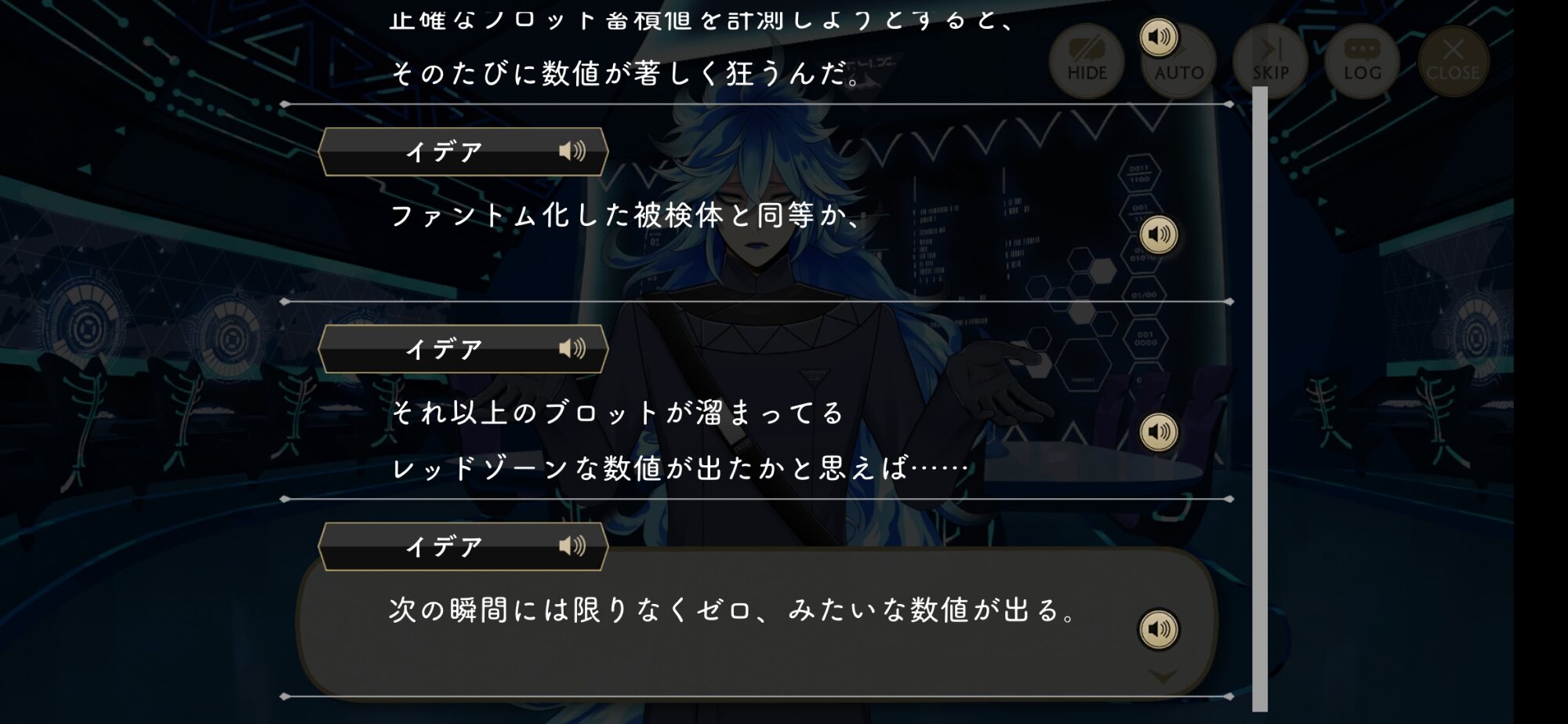Play voice for the ファントム化した被検体 line
The image size is (1568, 724).
1159,235
